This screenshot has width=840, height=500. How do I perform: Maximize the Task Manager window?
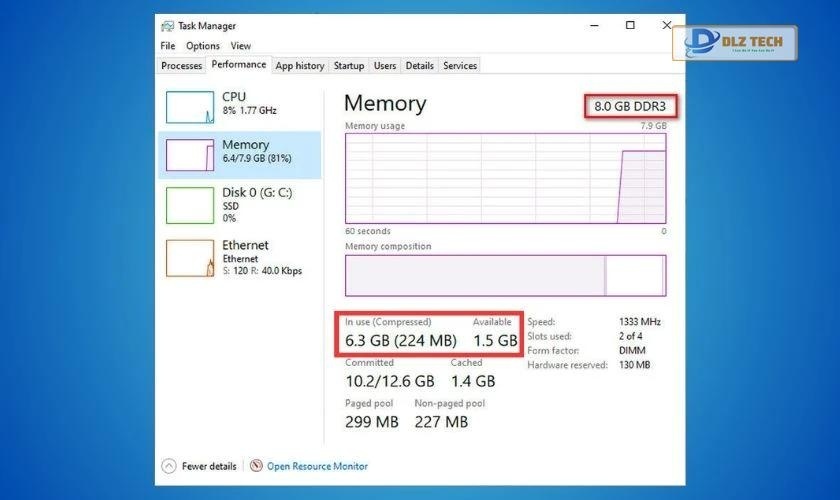pyautogui.click(x=630, y=26)
